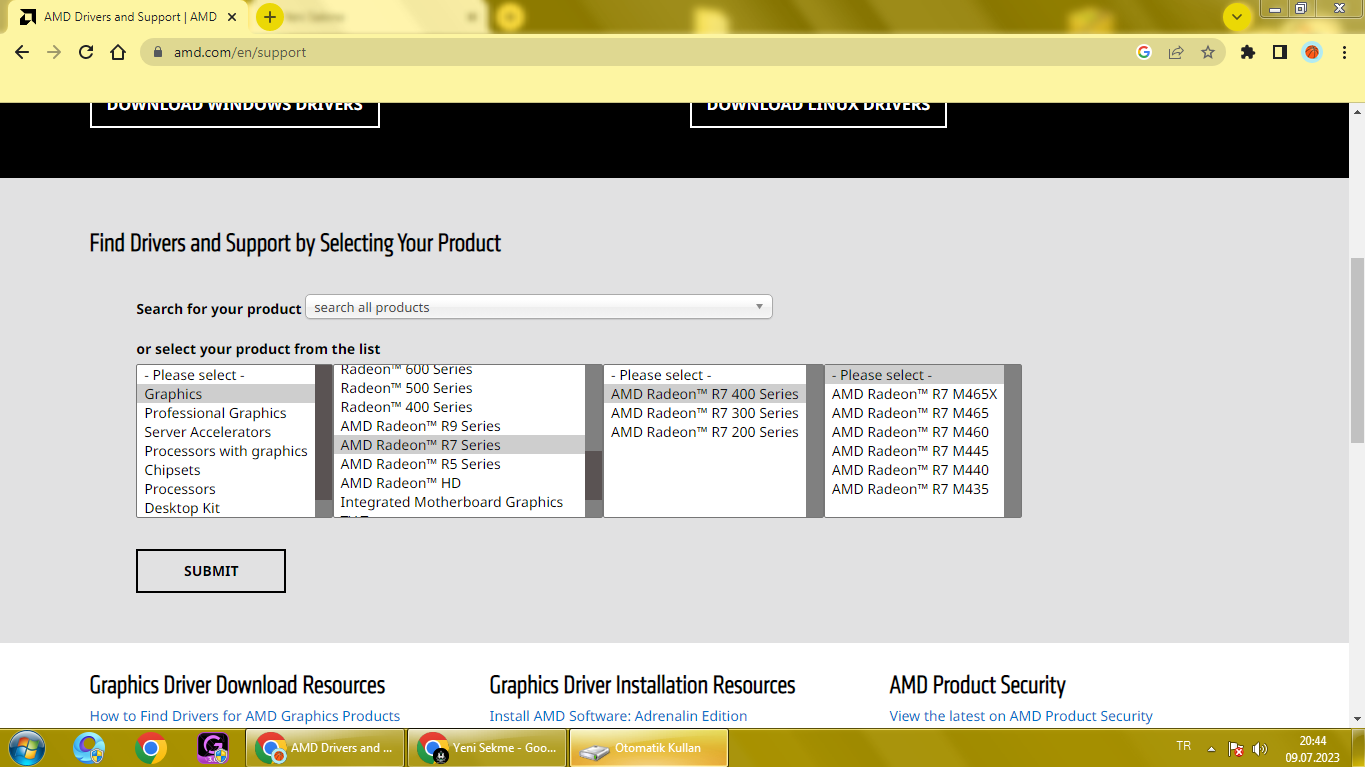Open the tab search chevron button

[x=1238, y=17]
